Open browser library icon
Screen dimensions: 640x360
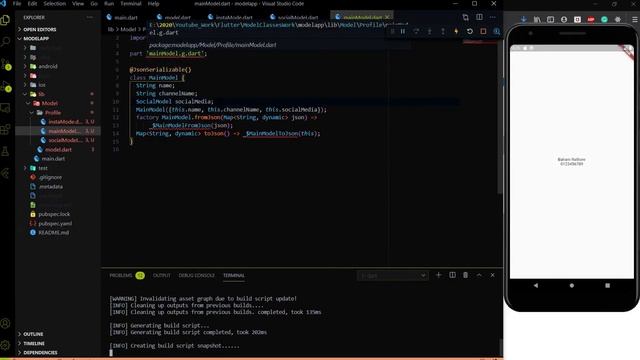[537, 19]
